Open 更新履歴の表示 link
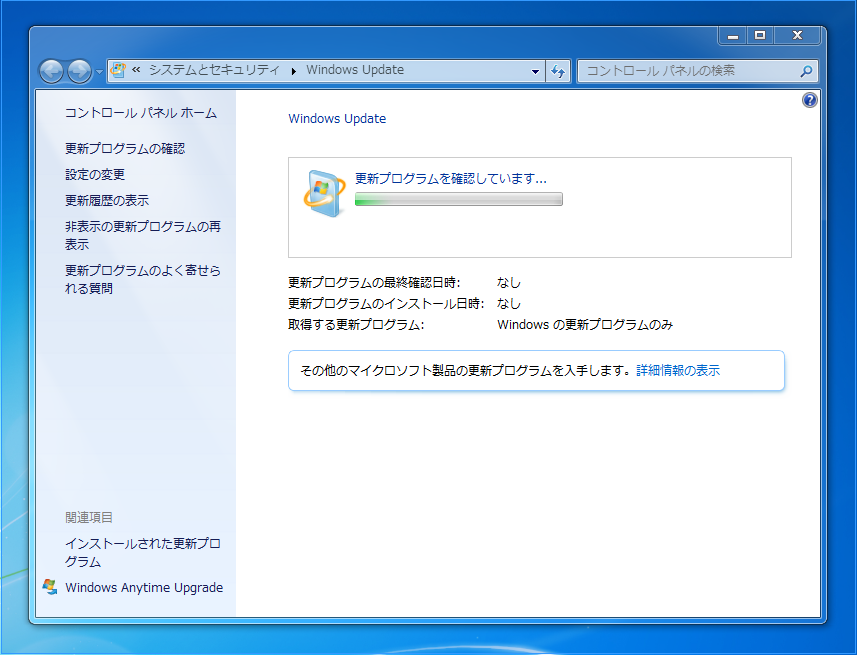The image size is (857, 655). (107, 201)
